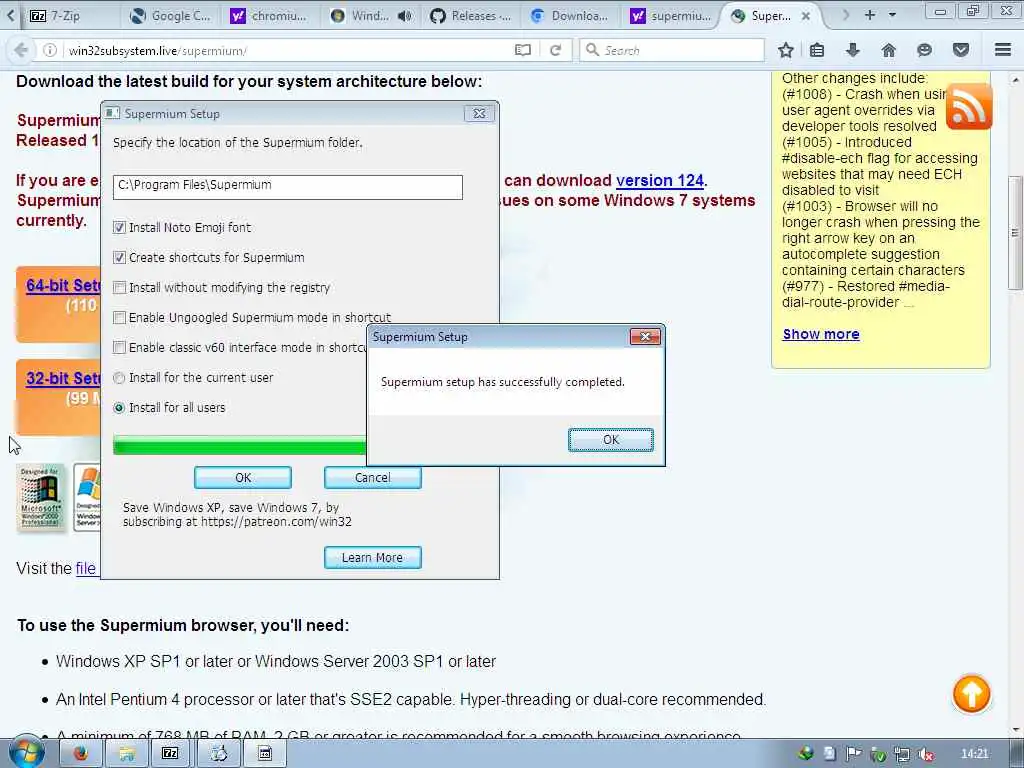1024x768 pixels.
Task: Click the back arrow in the navigation bar
Action: point(21,50)
